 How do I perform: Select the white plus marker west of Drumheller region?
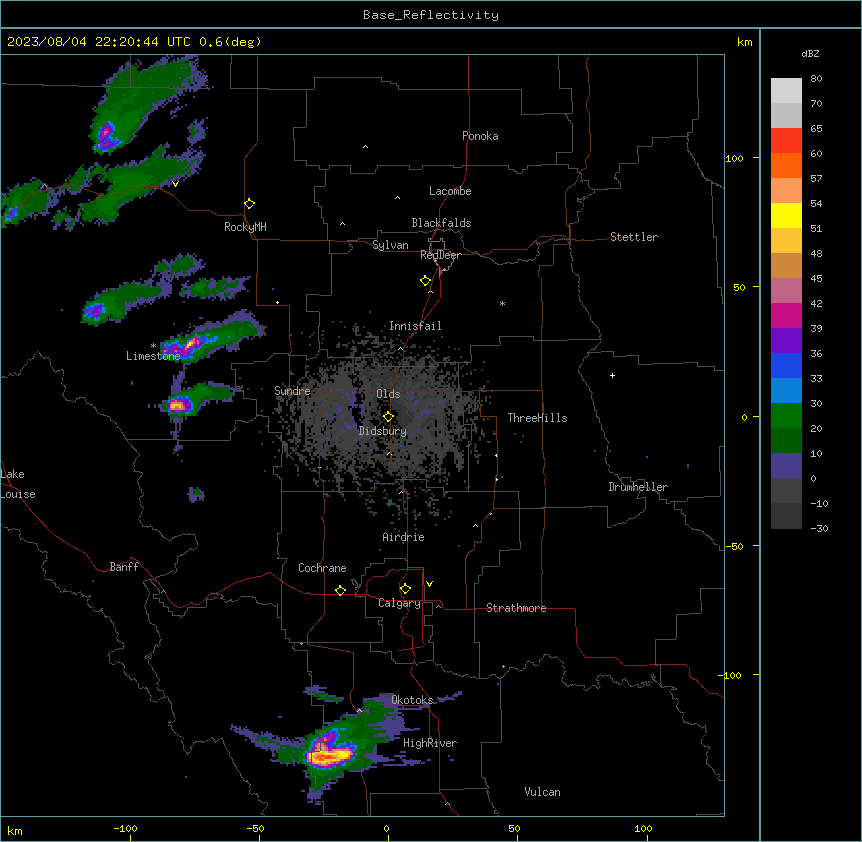point(612,375)
